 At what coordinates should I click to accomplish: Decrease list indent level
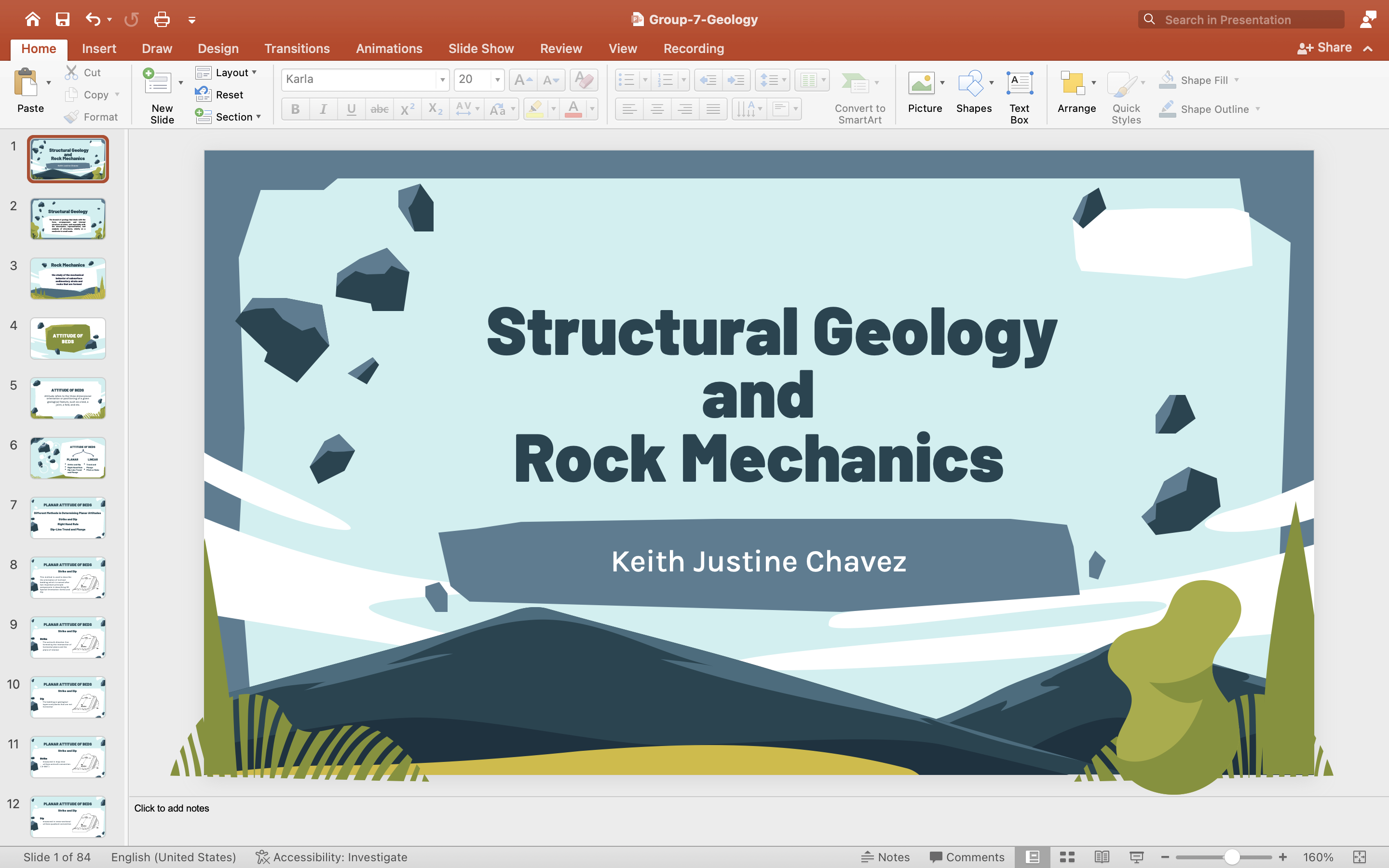708,80
